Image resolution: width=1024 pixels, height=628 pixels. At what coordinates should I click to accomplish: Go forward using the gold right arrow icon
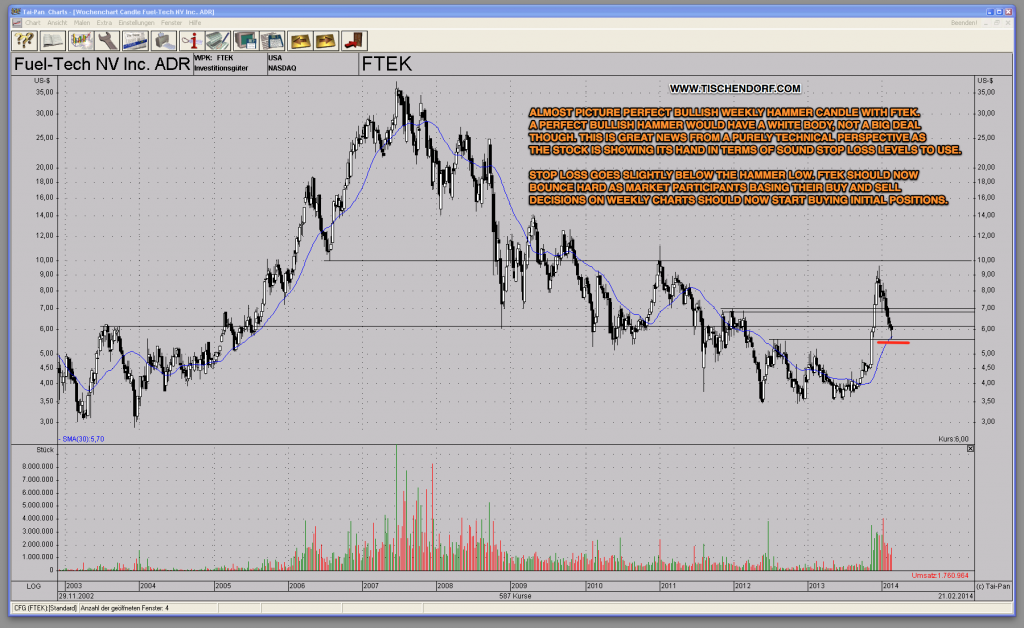(x=326, y=40)
